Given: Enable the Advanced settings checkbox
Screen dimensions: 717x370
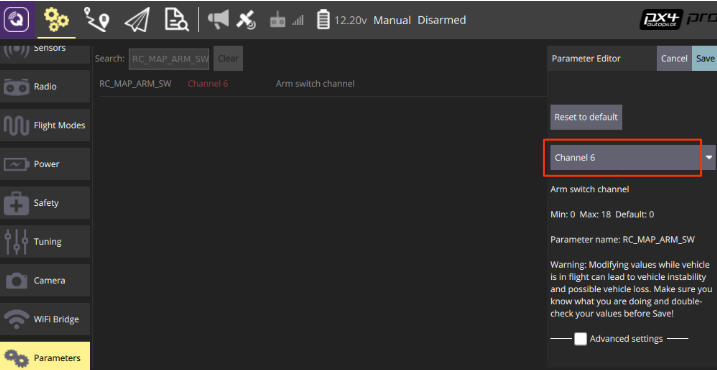Looking at the screenshot, I should click(580, 339).
